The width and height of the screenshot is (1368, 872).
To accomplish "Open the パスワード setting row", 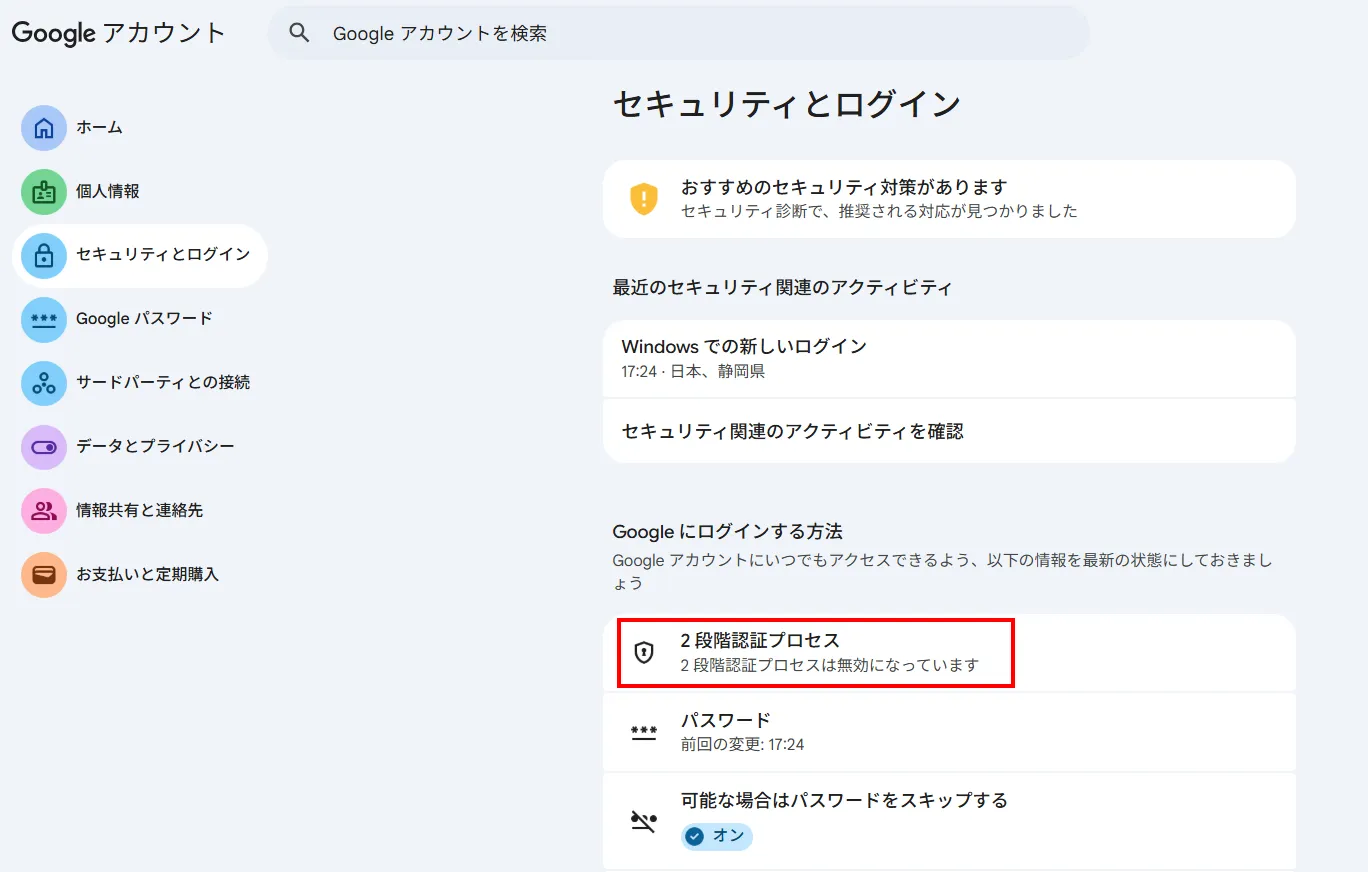I will (948, 732).
